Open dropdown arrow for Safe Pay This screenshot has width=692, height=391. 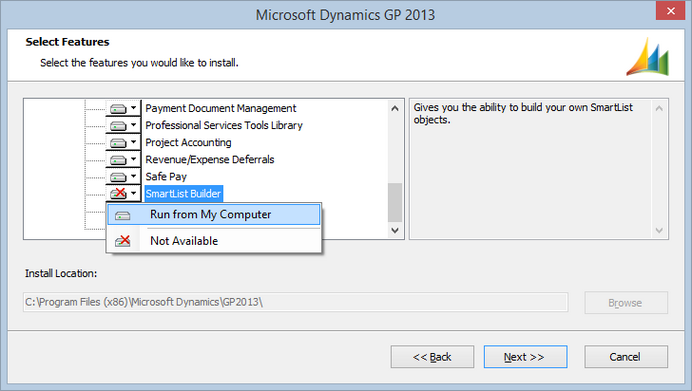click(x=133, y=177)
